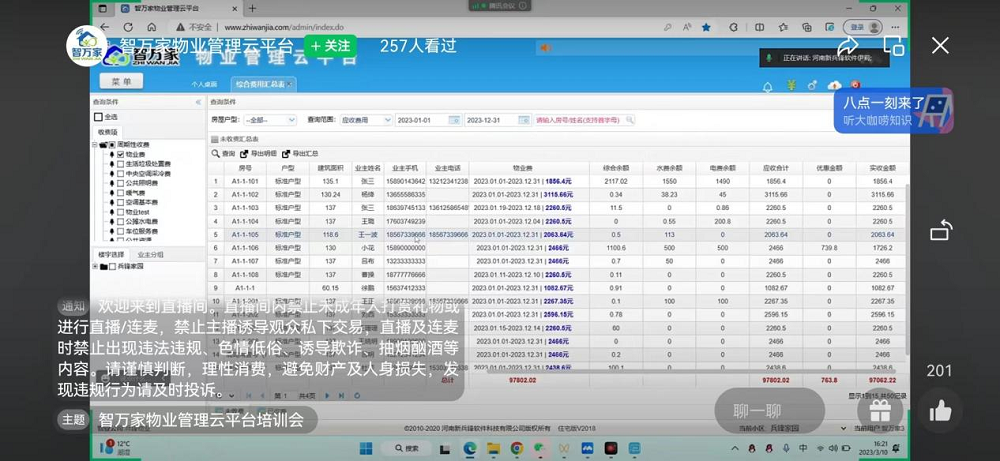
Task: Click the table vertical scrollbar
Action: [907, 268]
